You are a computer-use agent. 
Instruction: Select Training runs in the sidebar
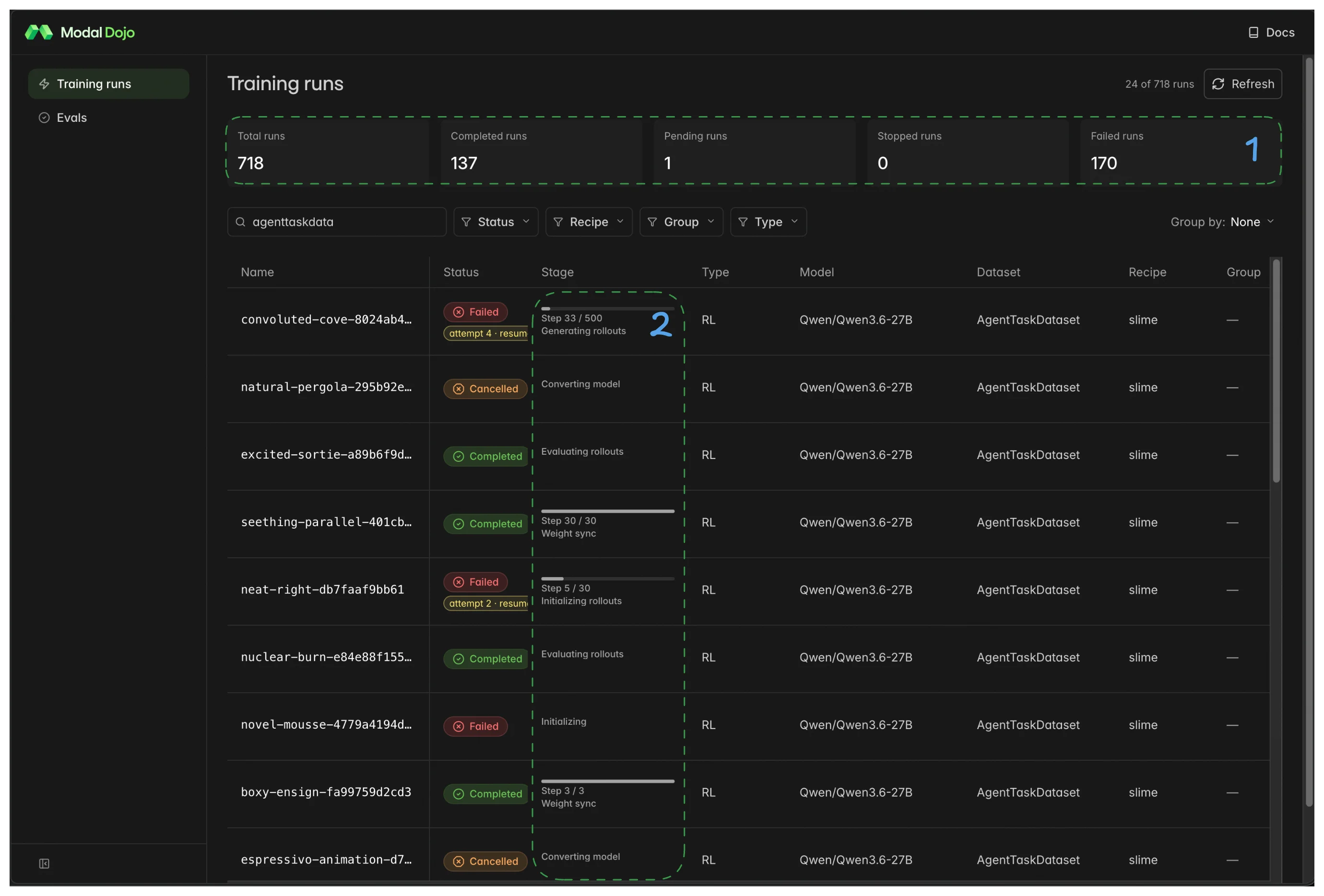(x=108, y=84)
